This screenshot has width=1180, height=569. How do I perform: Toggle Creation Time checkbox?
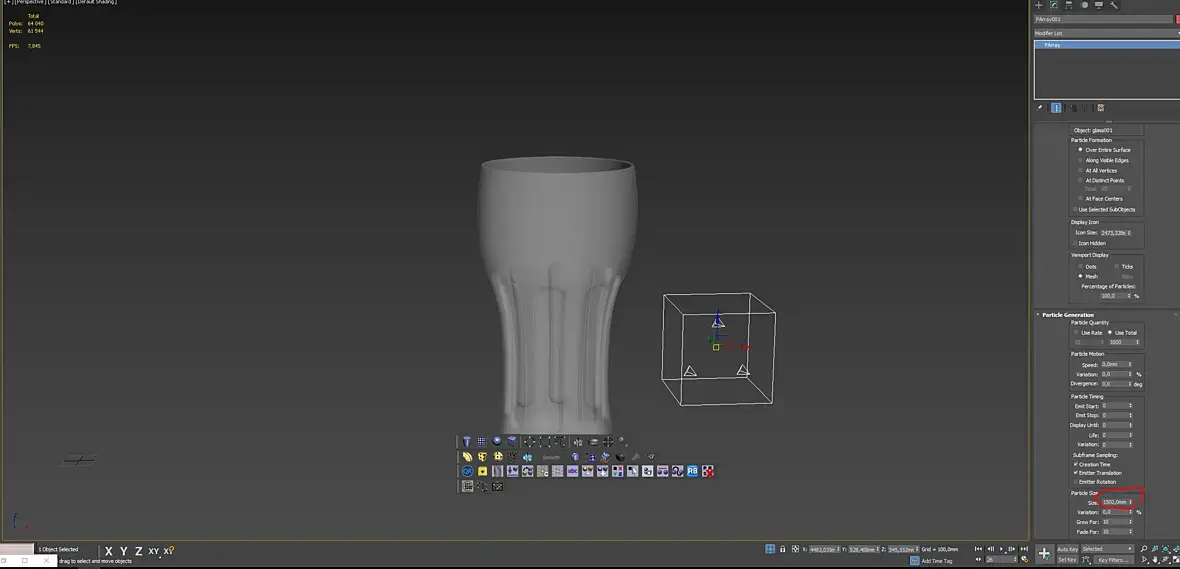tap(1092, 464)
